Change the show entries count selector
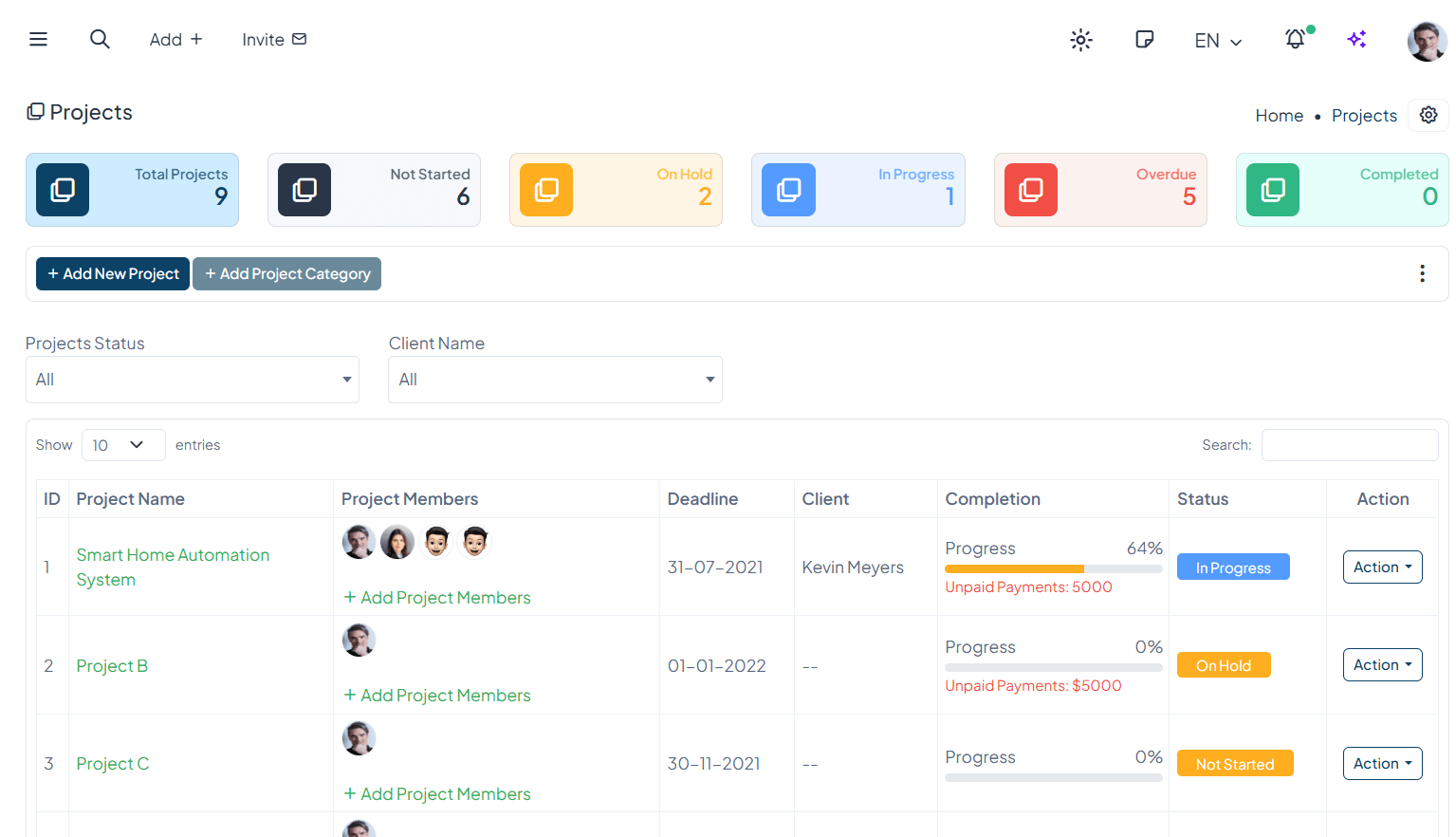Viewport: 1456px width, 837px height. (x=123, y=445)
